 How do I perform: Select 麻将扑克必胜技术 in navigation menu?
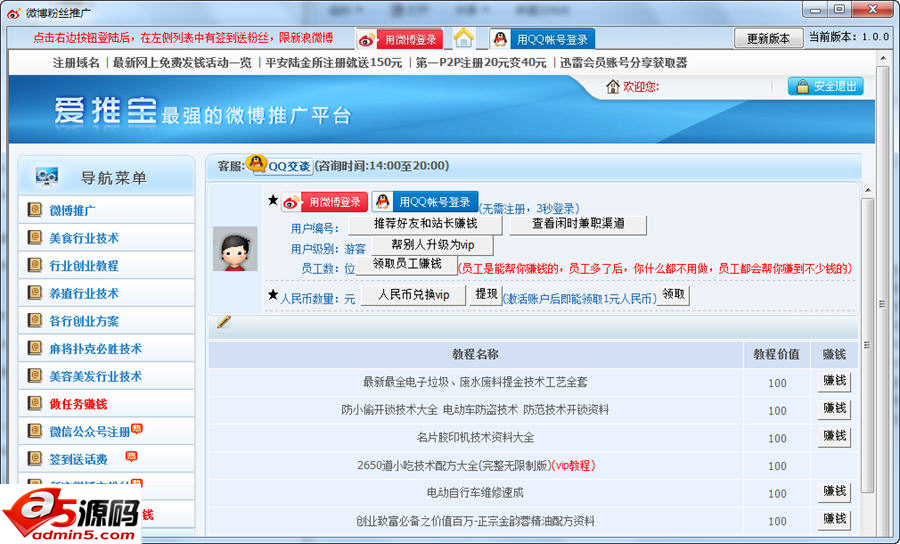(95, 348)
